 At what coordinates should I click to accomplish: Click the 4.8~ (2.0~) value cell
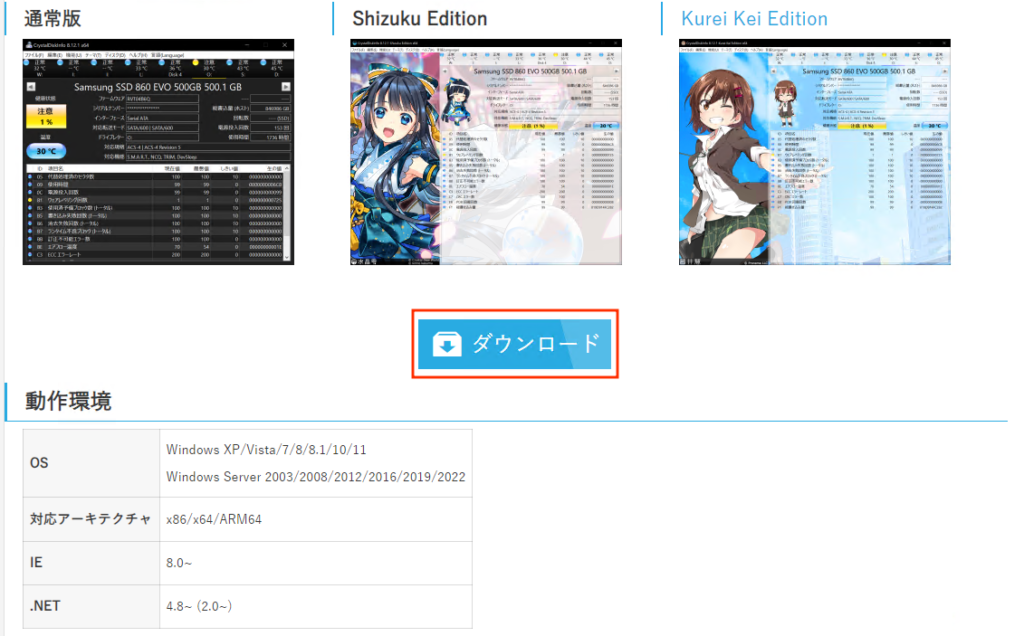point(316,606)
